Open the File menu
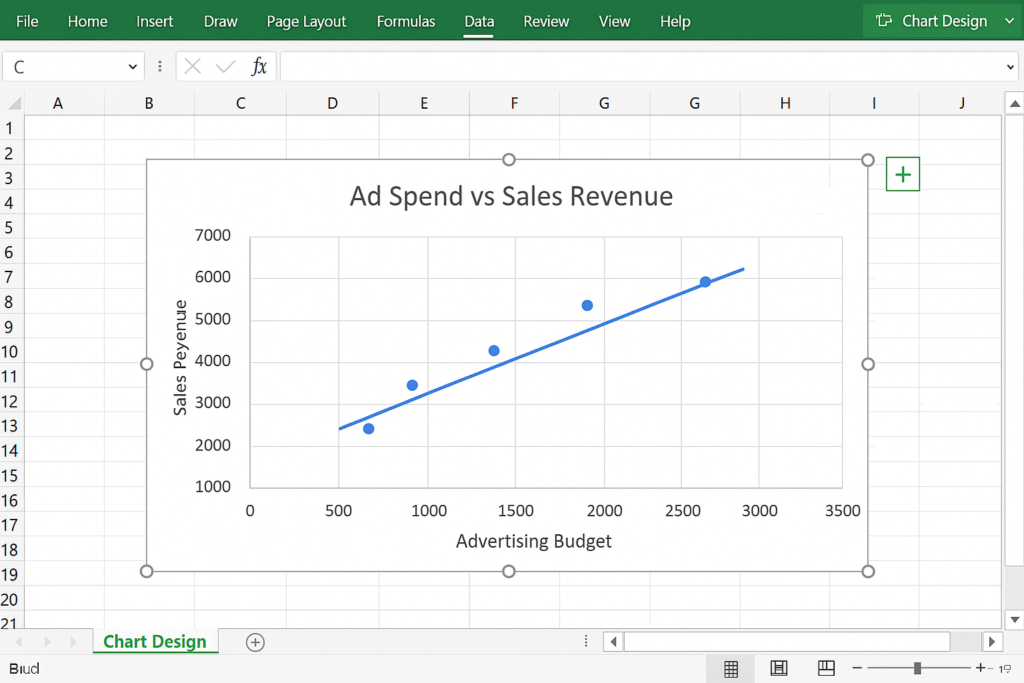Viewport: 1024px width, 683px height. 27,21
